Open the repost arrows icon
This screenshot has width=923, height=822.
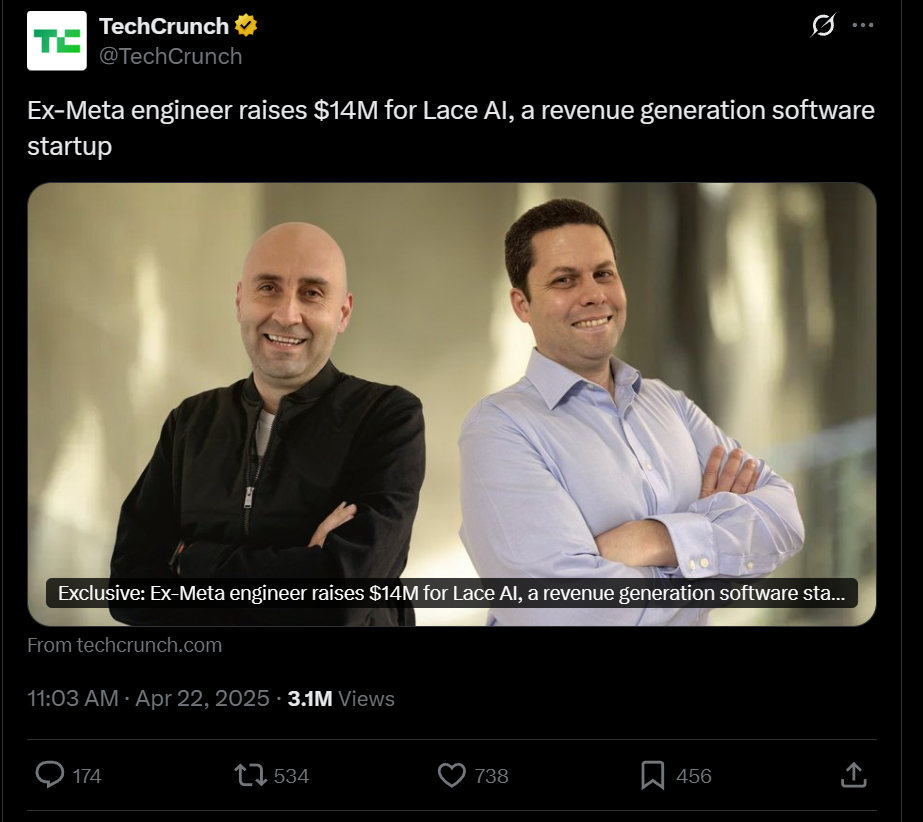tap(248, 775)
